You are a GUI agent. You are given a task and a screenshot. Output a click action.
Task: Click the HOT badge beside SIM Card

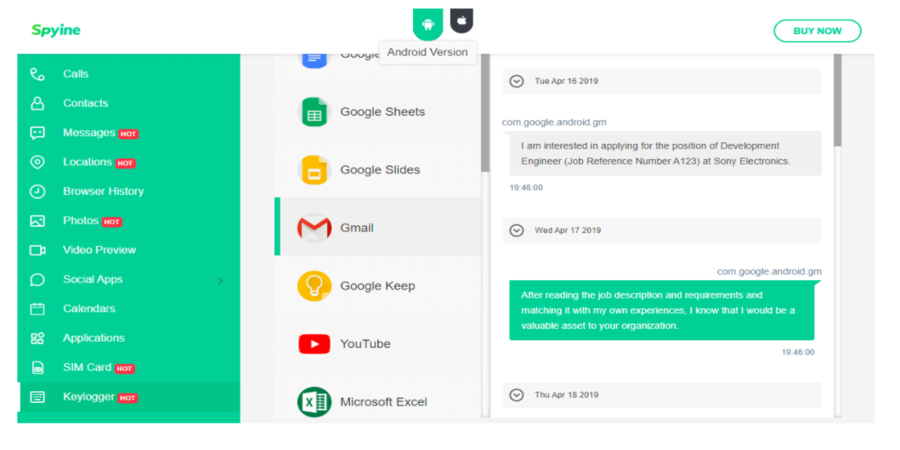tap(125, 369)
